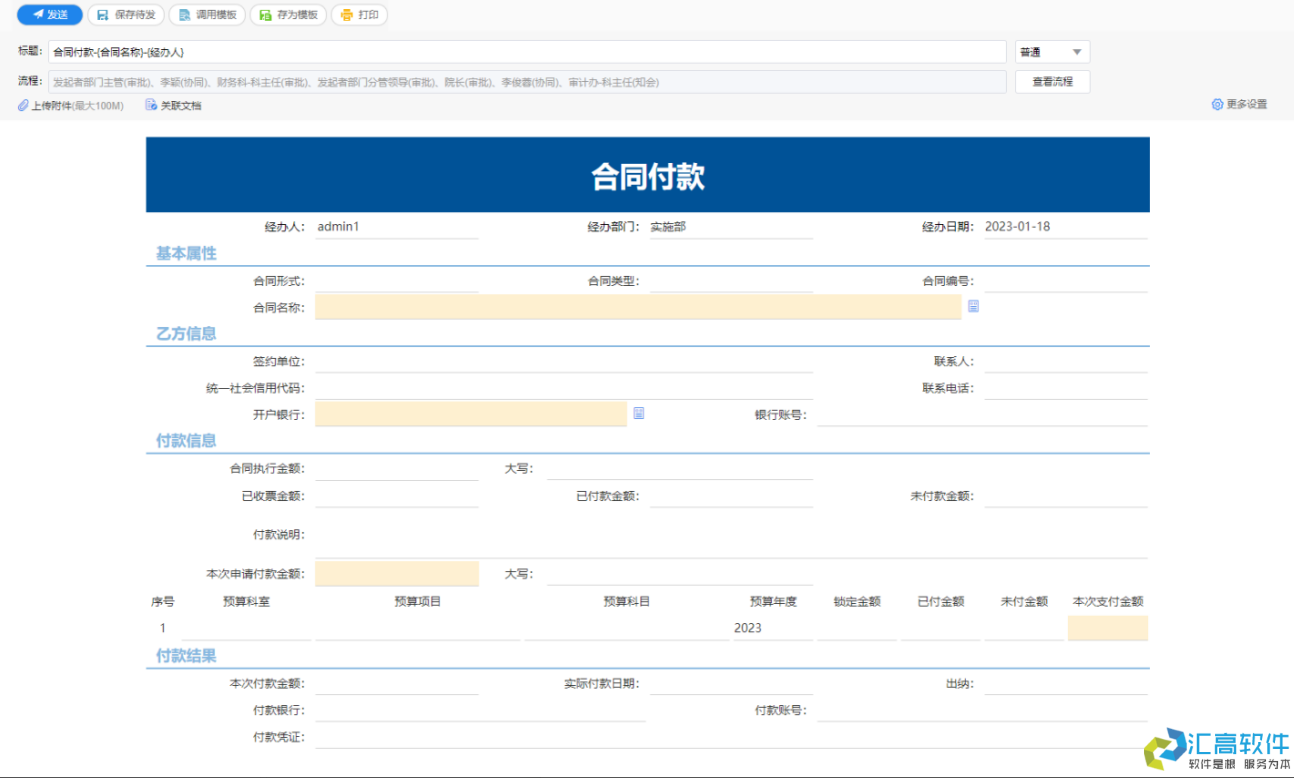Open the 开户银行 bank selector icon

639,413
